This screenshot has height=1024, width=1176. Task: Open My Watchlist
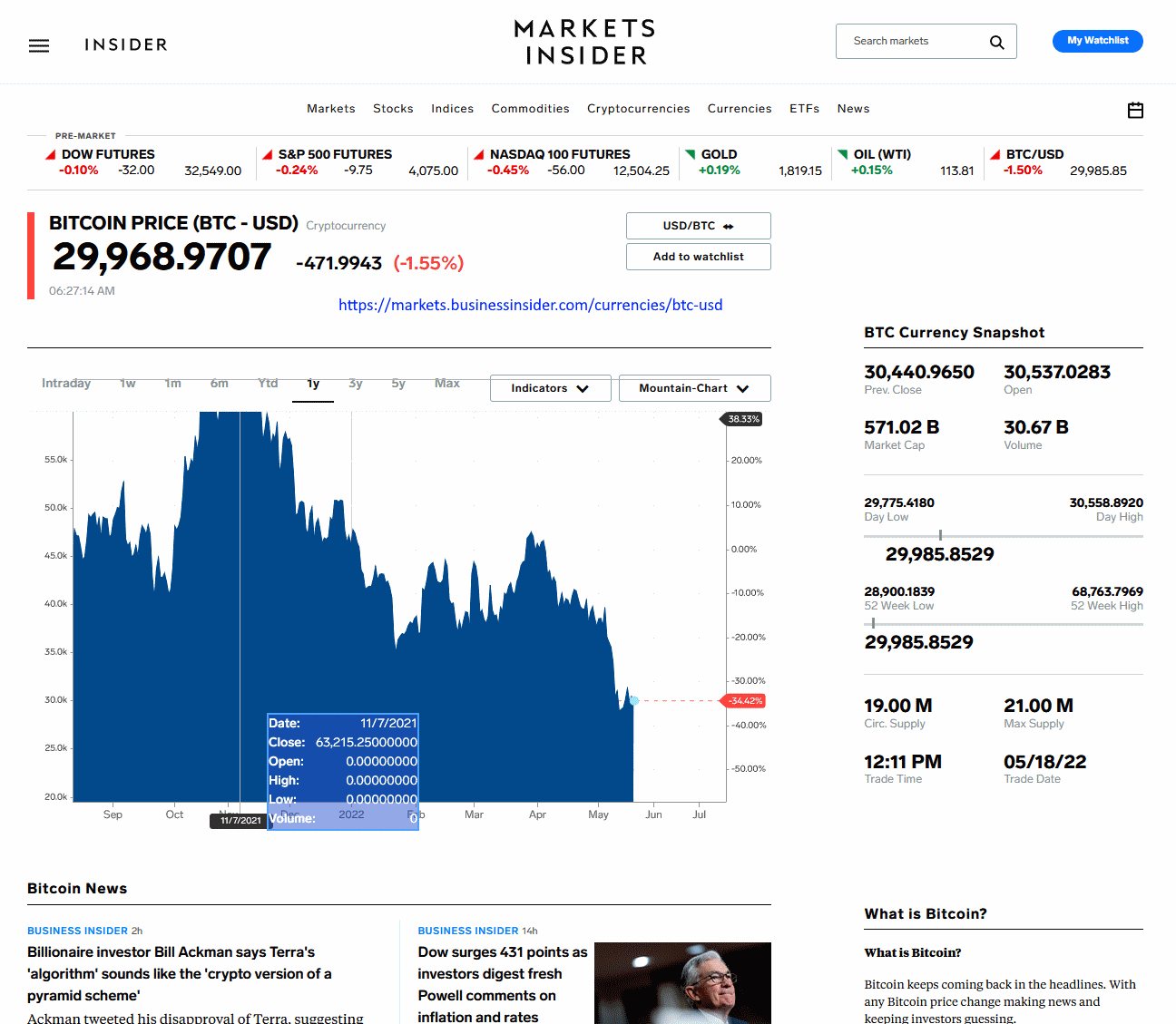[x=1098, y=41]
